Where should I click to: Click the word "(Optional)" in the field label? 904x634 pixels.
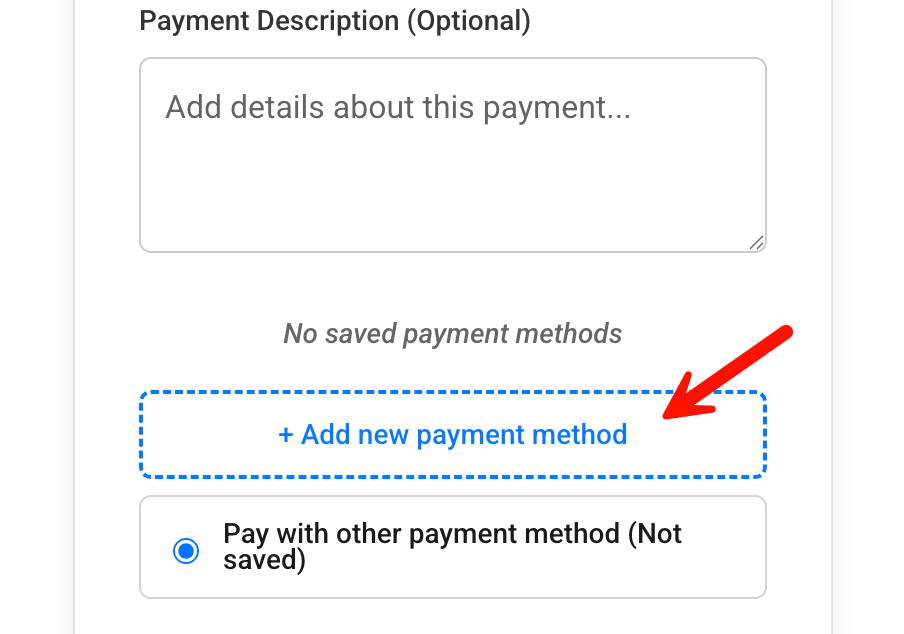(468, 21)
